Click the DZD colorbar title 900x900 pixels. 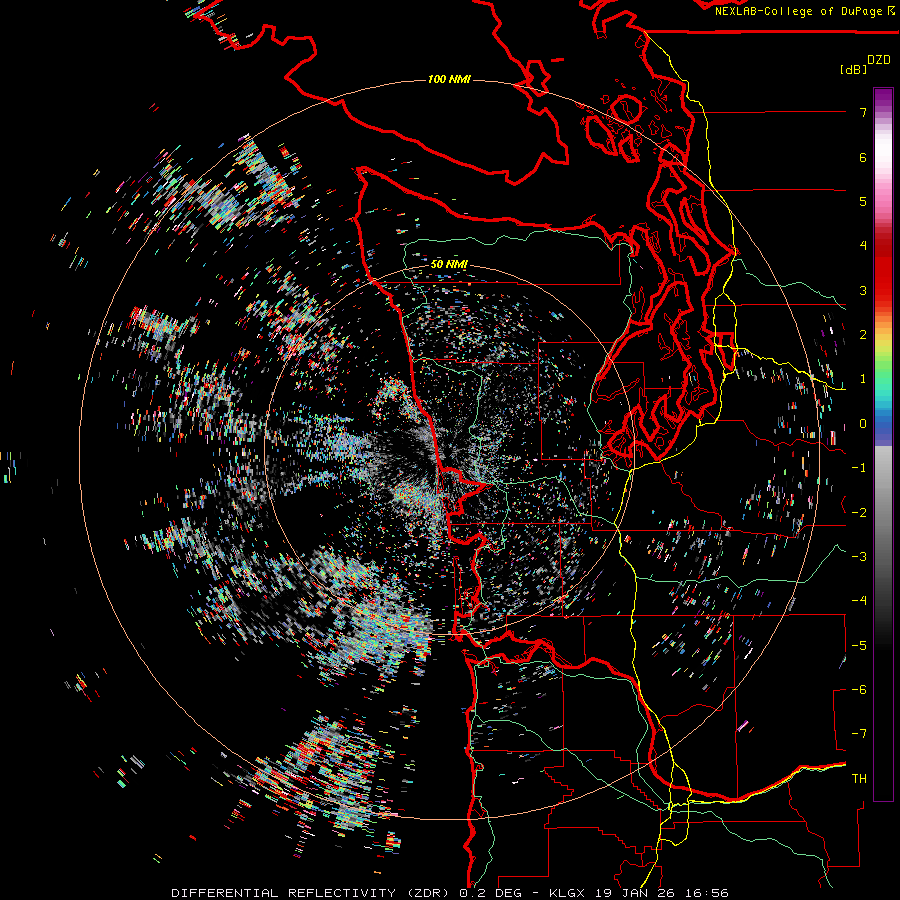[879, 60]
